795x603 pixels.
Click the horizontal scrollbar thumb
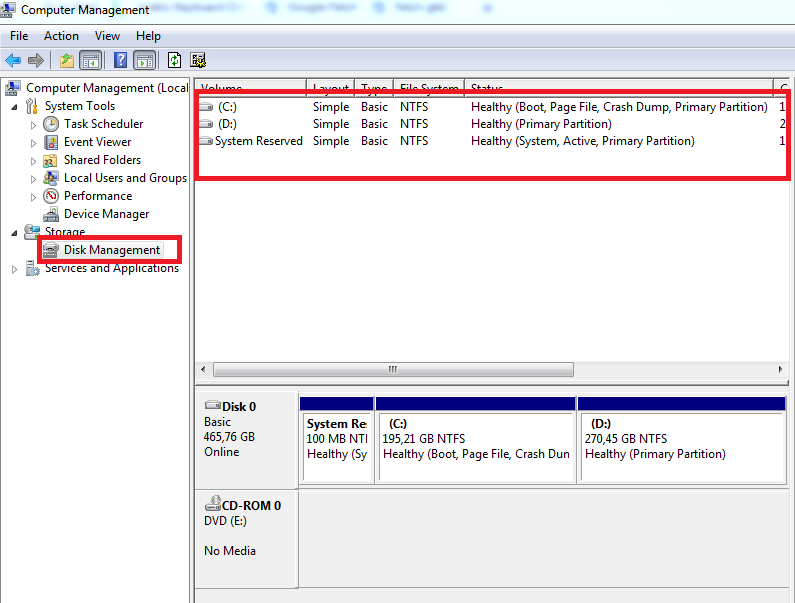[393, 369]
